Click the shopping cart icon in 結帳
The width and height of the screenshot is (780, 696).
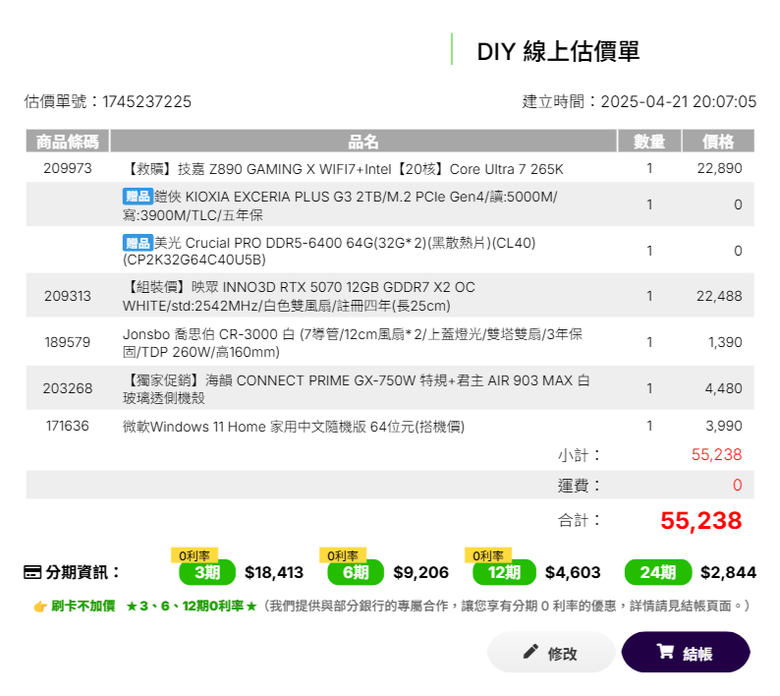[665, 651]
